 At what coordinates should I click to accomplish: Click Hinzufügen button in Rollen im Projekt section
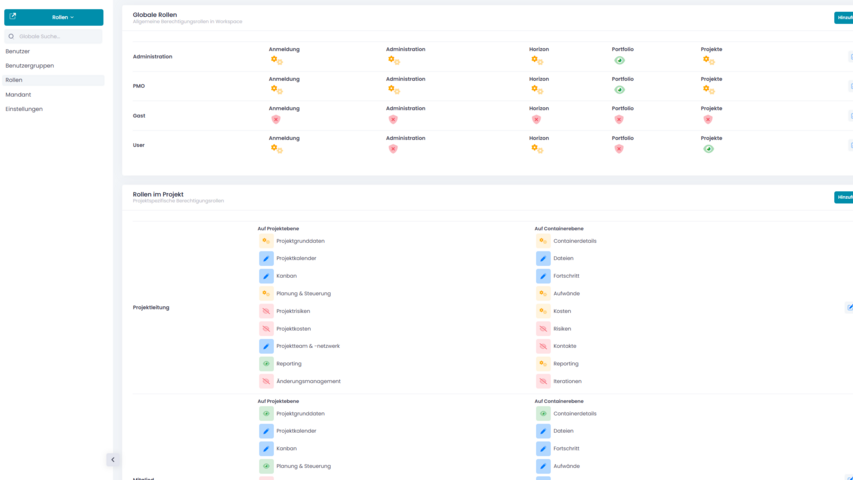click(x=844, y=197)
